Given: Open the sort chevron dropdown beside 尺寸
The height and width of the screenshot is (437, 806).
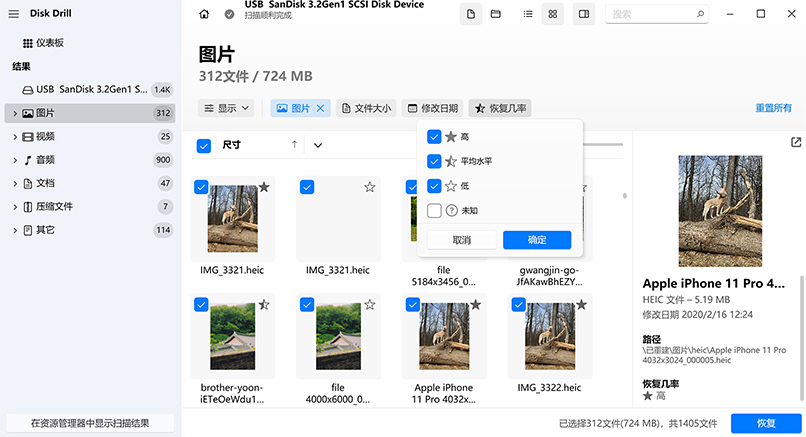Looking at the screenshot, I should click(318, 145).
